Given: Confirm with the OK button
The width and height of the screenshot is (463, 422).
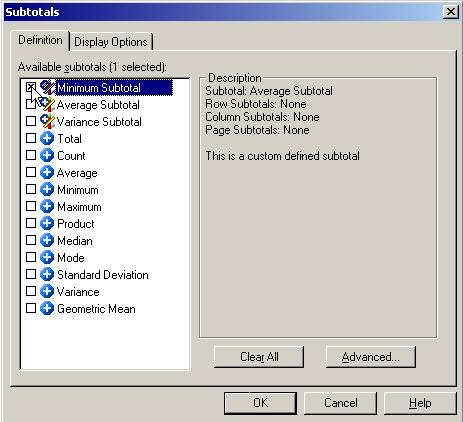Looking at the screenshot, I should [x=260, y=403].
